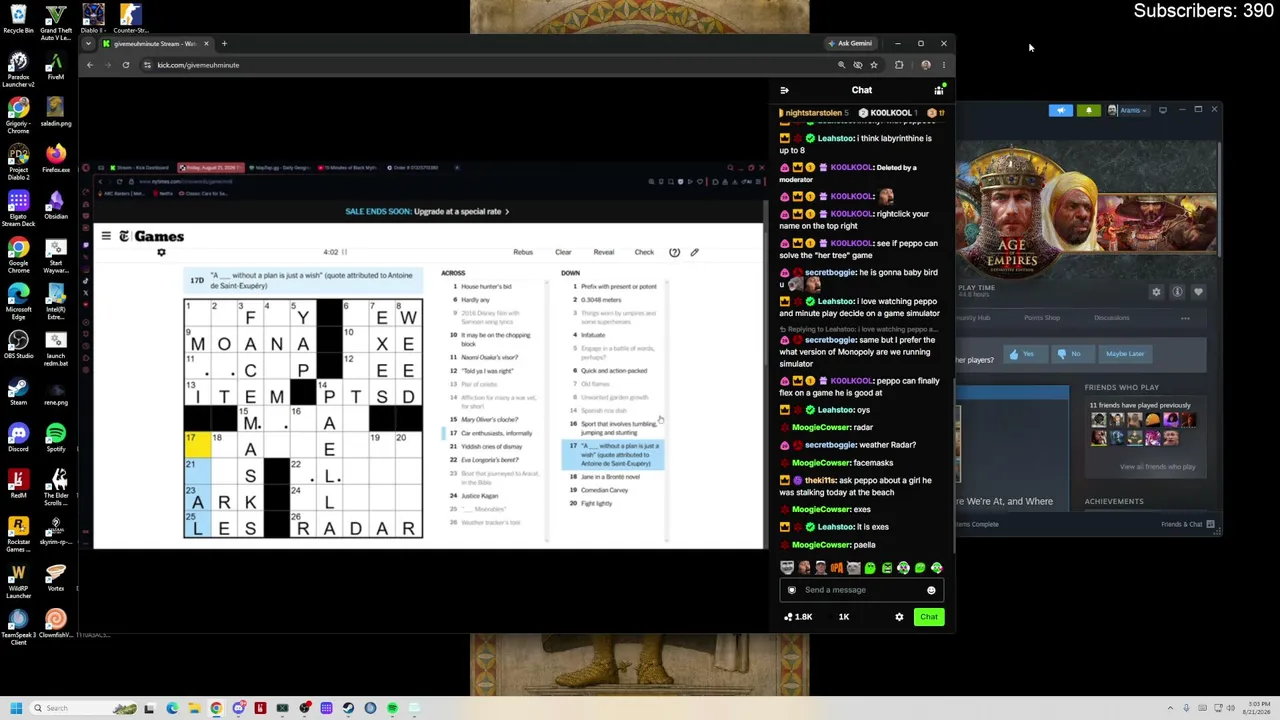The image size is (1280, 720).
Task: Click the green Chat send button
Action: [929, 617]
